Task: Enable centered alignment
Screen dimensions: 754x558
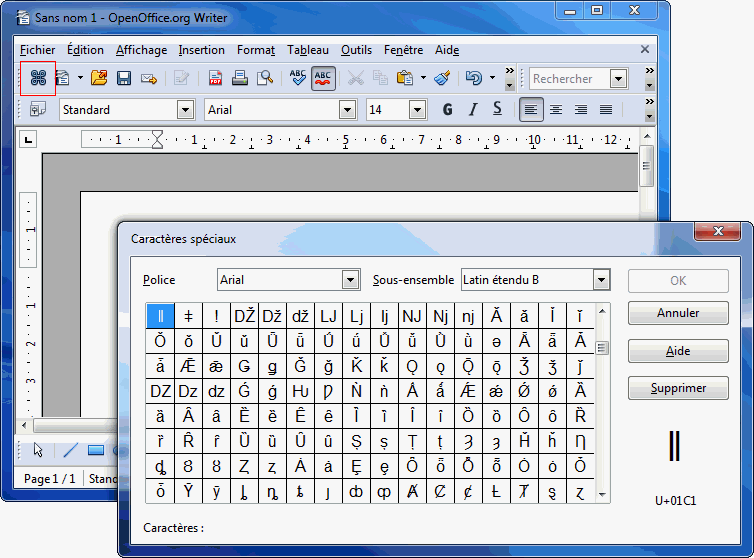Action: [556, 110]
